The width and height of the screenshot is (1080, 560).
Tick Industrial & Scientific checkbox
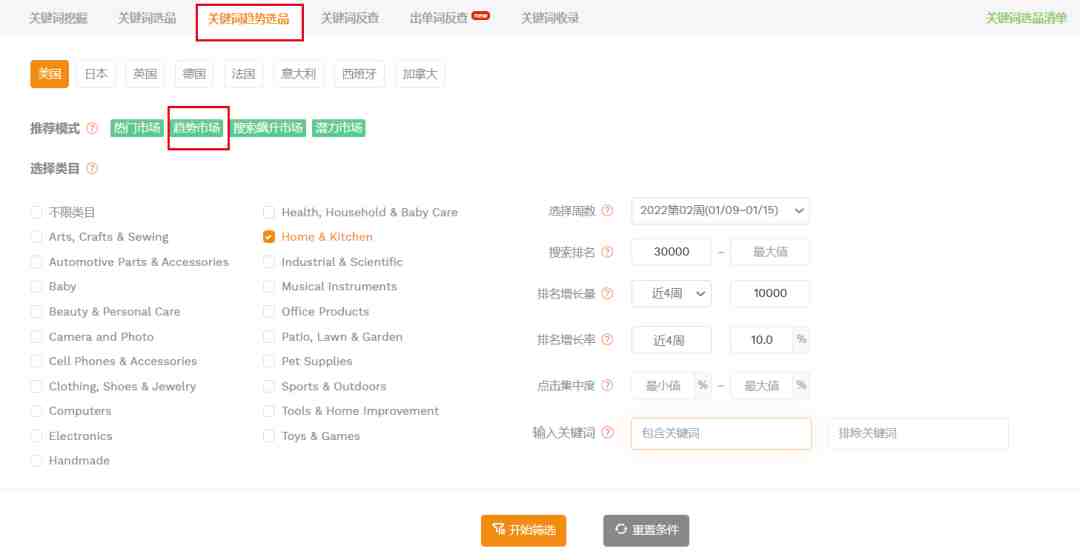tap(269, 262)
